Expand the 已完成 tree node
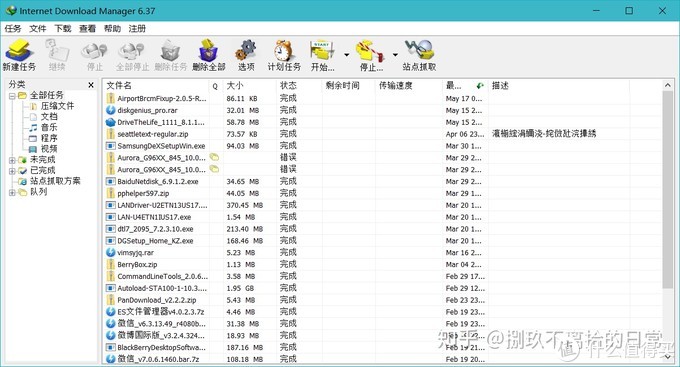680x367 pixels. pos(12,171)
